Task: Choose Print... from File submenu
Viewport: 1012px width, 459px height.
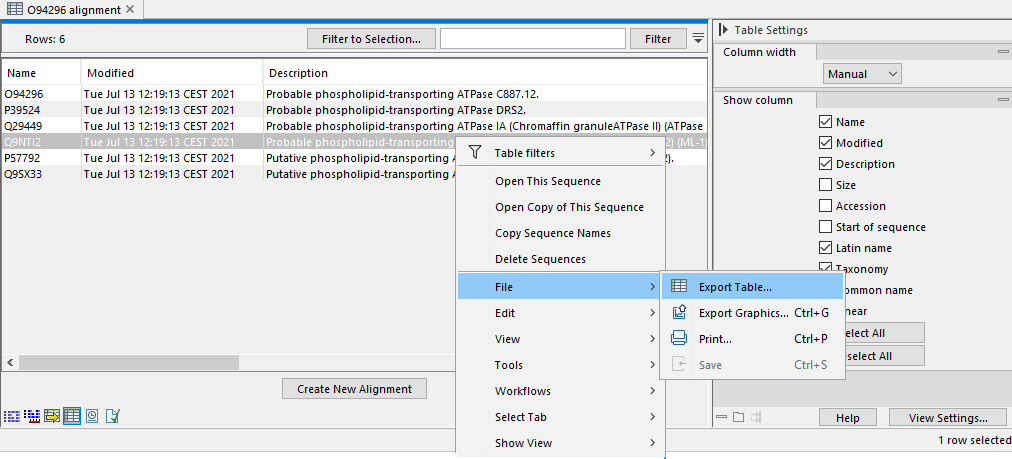Action: click(753, 339)
